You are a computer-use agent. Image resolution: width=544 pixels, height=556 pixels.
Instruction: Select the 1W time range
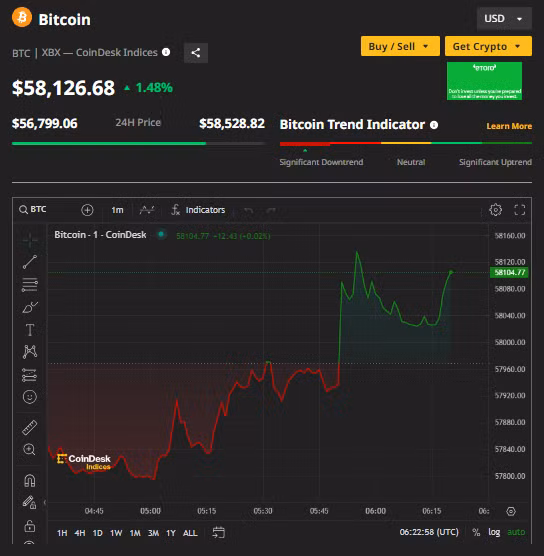pyautogui.click(x=116, y=533)
